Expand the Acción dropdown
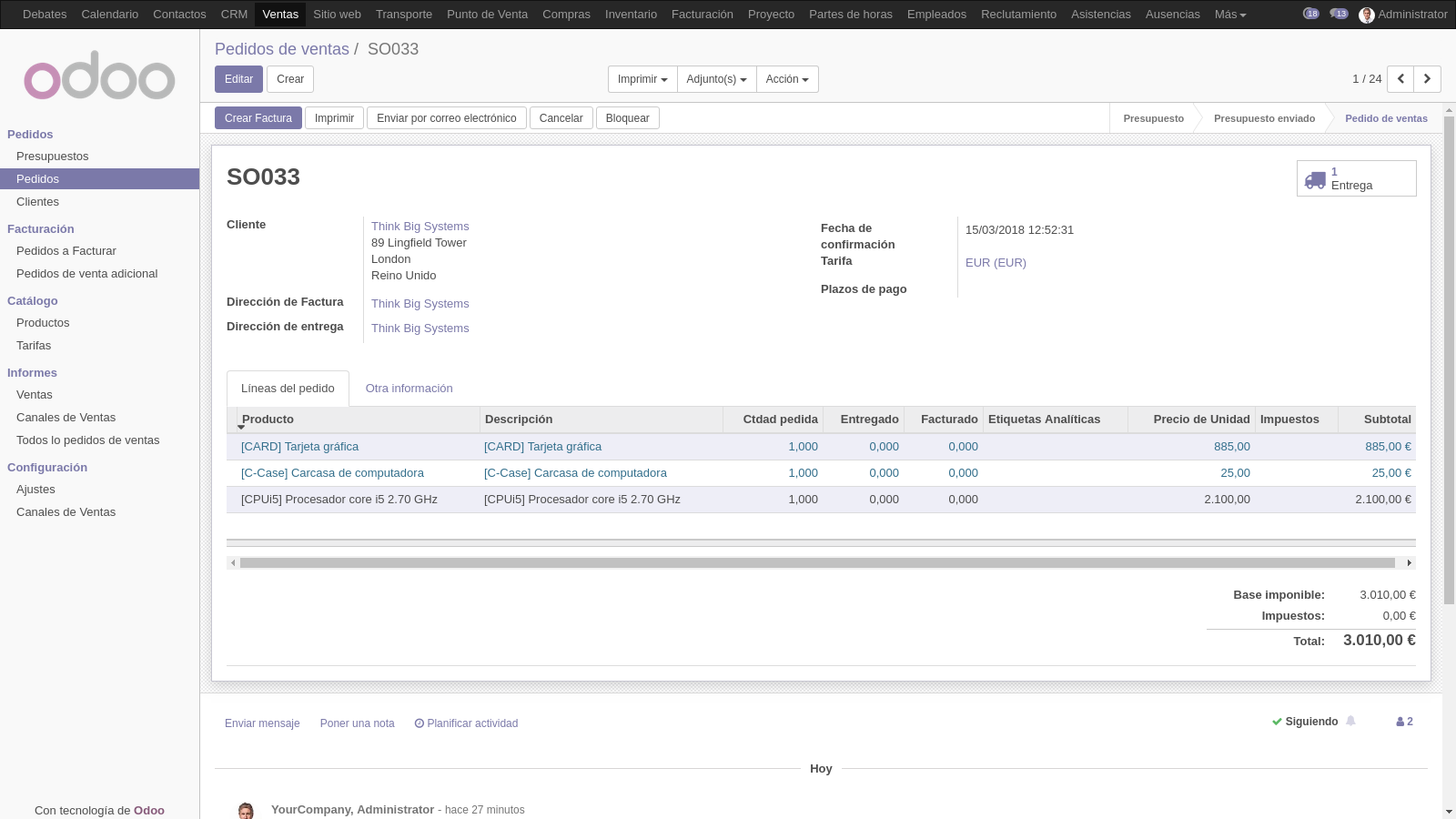Screen dimensions: 1456x819 pyautogui.click(x=787, y=79)
